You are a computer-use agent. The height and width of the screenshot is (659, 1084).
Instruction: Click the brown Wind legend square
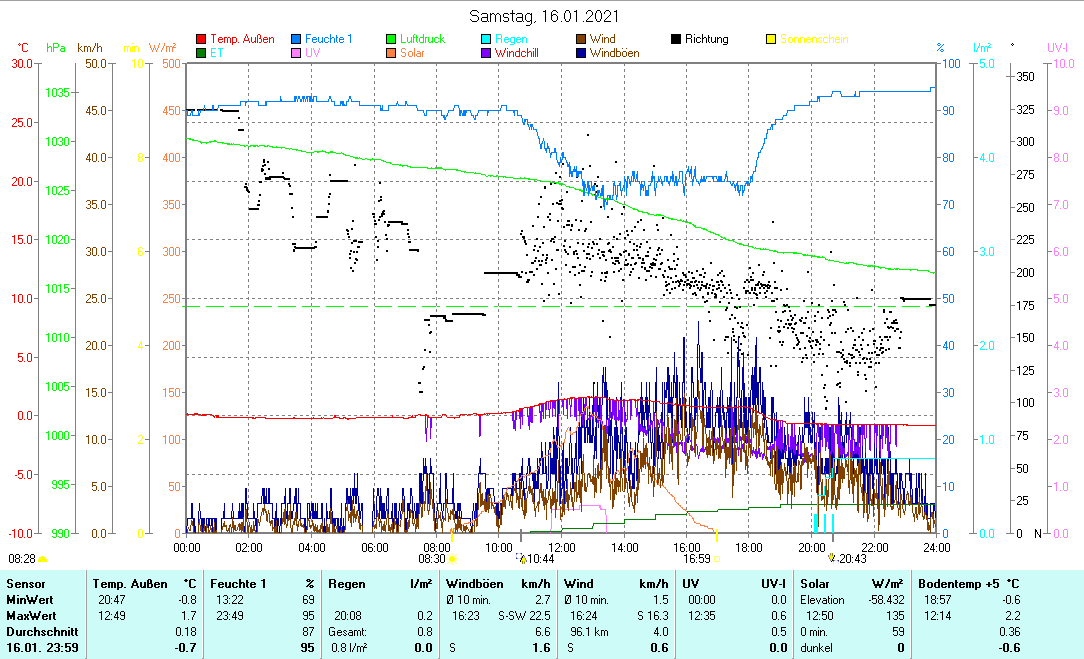point(581,39)
